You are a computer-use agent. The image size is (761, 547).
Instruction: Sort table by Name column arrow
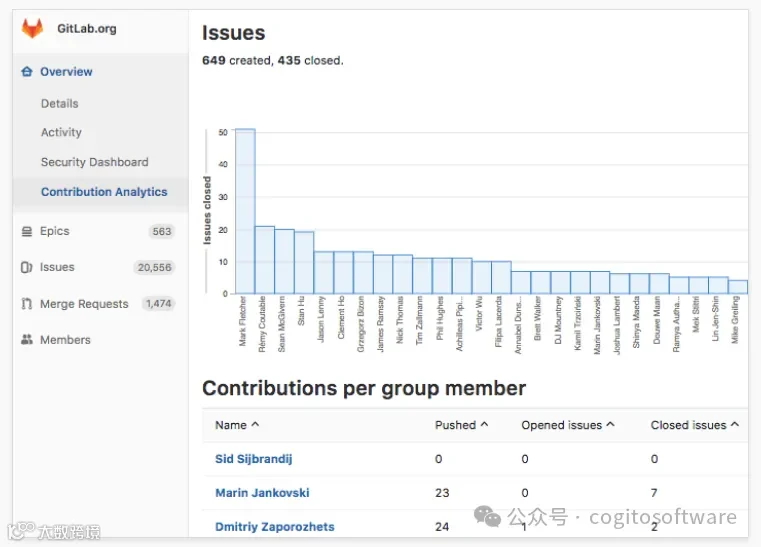(255, 425)
